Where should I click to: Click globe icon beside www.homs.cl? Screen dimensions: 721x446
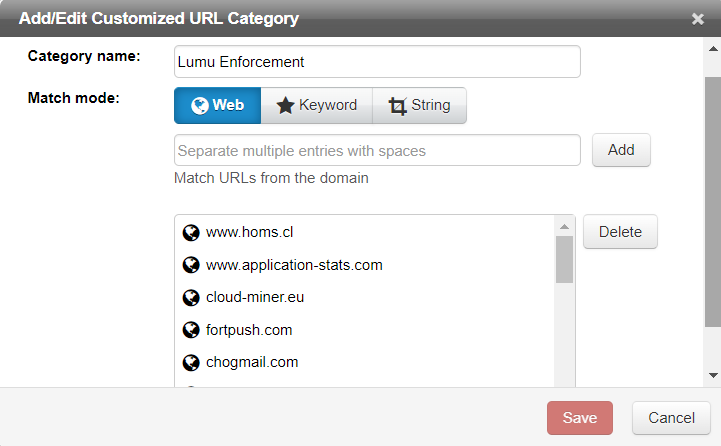[191, 233]
